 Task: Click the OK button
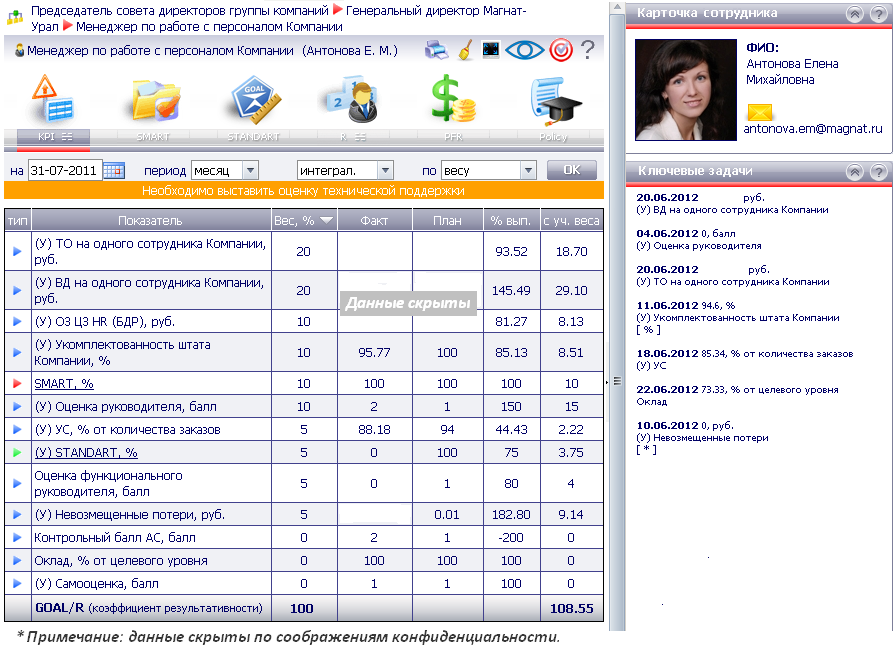[572, 170]
